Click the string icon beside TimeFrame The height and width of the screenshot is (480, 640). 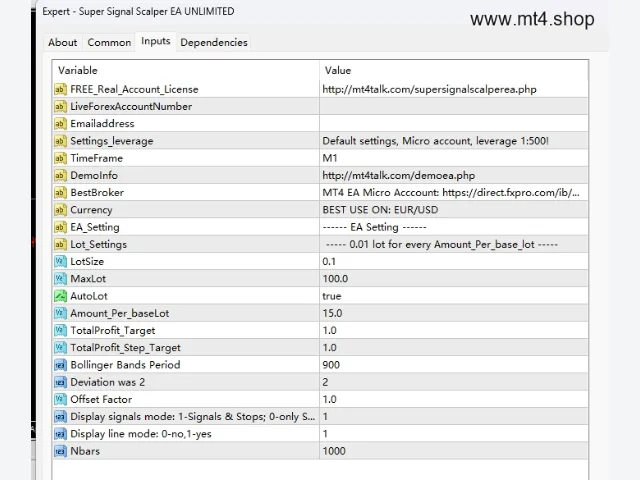click(60, 158)
